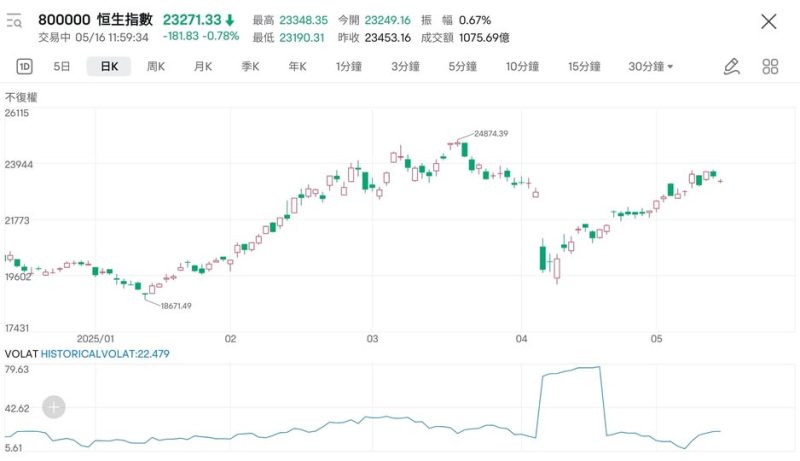Switch to 周K weekly candlestick
The width and height of the screenshot is (800, 461).
point(155,67)
